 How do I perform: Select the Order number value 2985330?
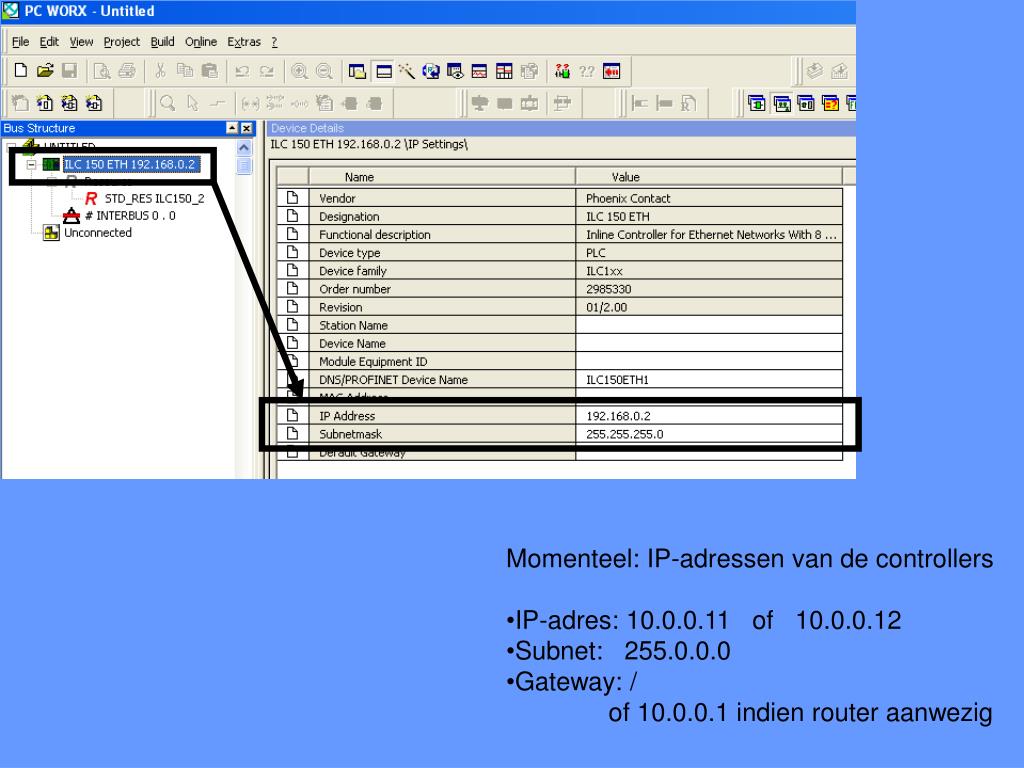[709, 289]
